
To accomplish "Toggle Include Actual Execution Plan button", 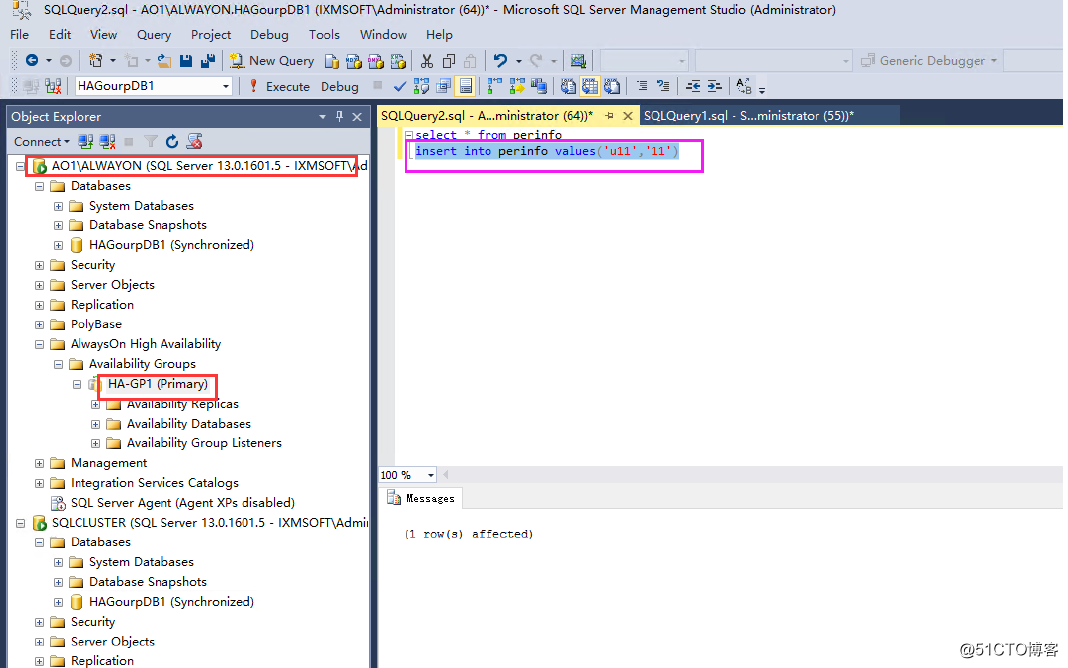I will tap(495, 86).
